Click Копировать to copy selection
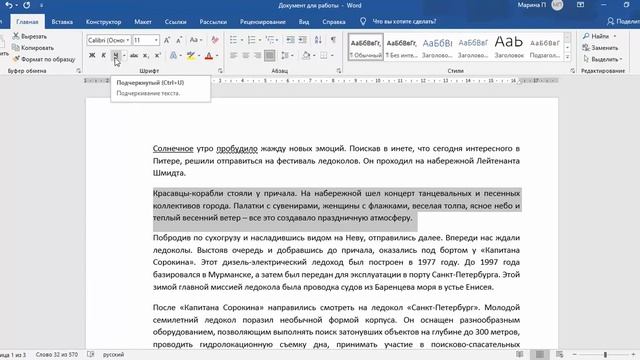This screenshot has width=640, height=360. (x=33, y=48)
